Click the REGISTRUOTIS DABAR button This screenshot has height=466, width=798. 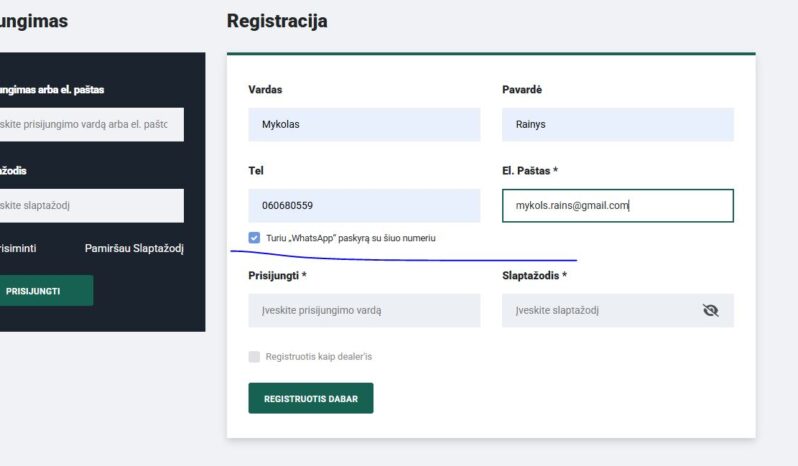click(310, 398)
